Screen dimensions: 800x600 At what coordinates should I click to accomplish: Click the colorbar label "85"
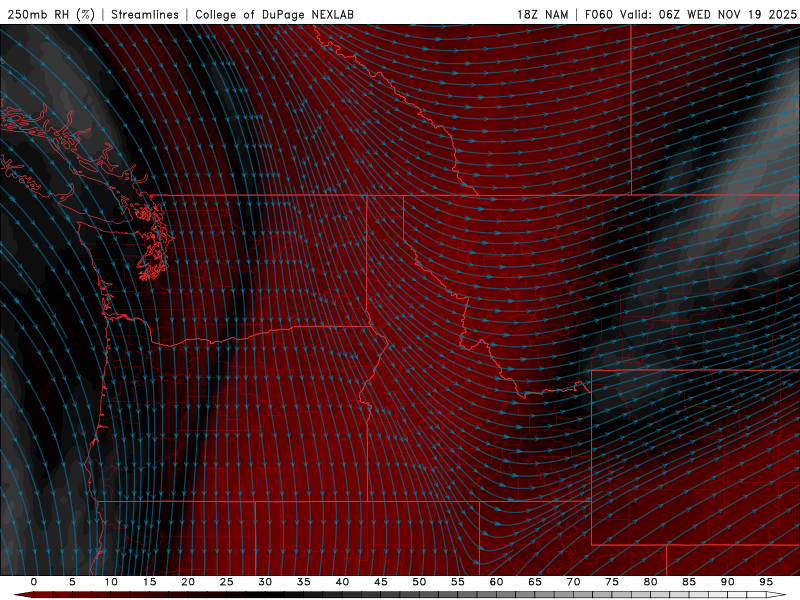[689, 582]
